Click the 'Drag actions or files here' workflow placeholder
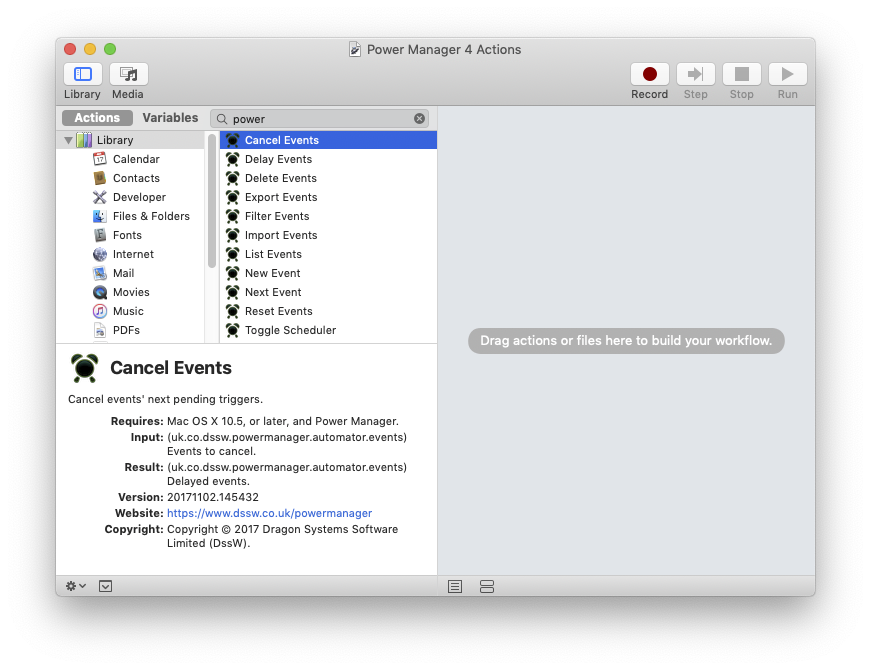Image resolution: width=871 pixels, height=670 pixels. pos(626,341)
